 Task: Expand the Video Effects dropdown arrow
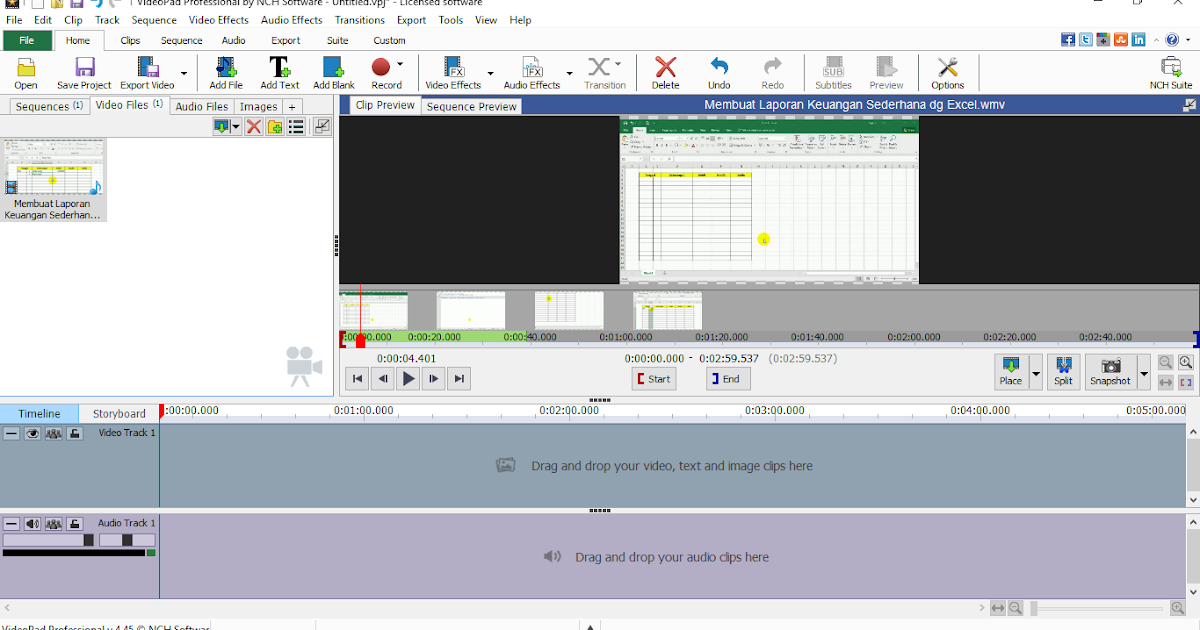coord(490,73)
